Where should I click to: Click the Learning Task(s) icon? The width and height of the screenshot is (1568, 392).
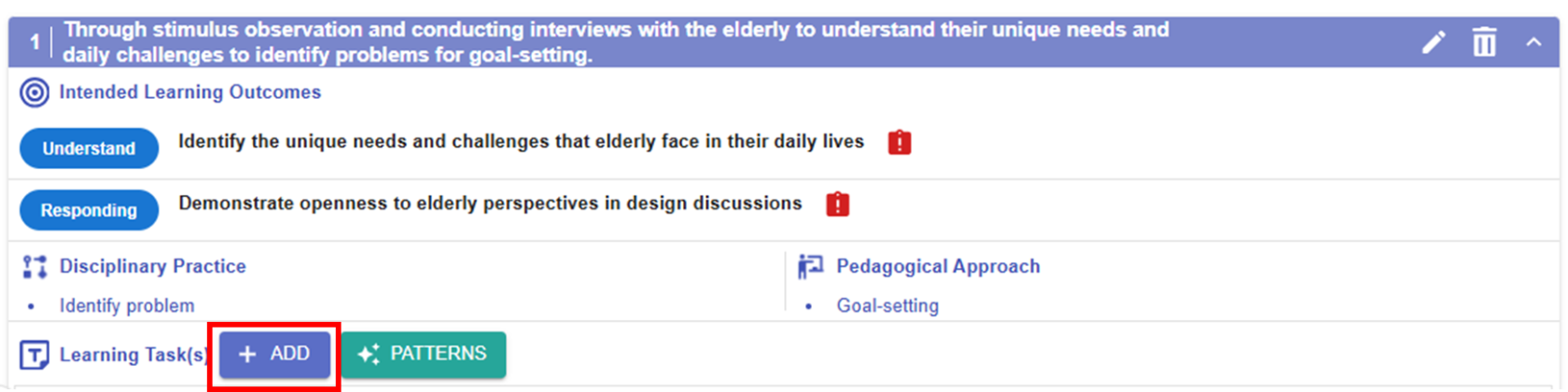(x=35, y=356)
